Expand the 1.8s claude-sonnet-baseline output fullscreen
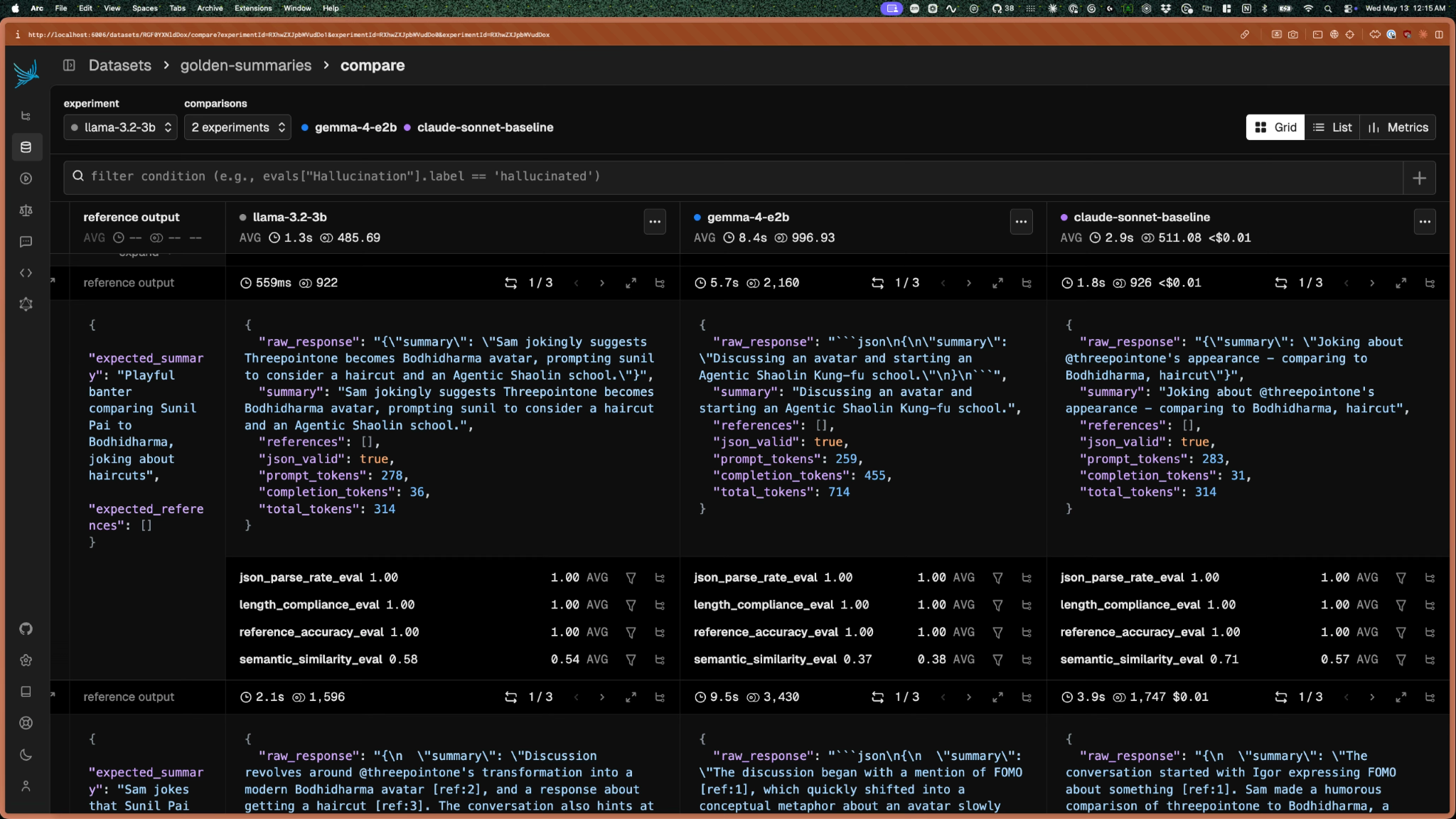This screenshot has width=1456, height=819. tap(1401, 283)
